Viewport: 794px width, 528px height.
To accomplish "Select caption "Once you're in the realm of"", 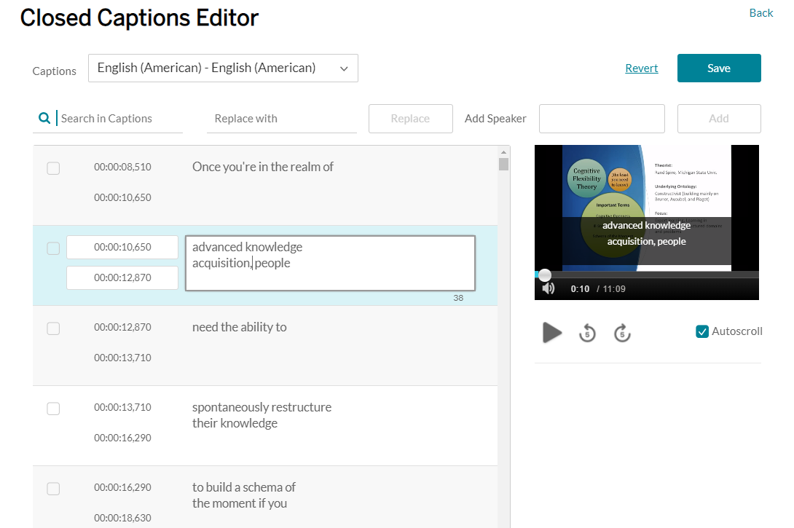I will (262, 167).
